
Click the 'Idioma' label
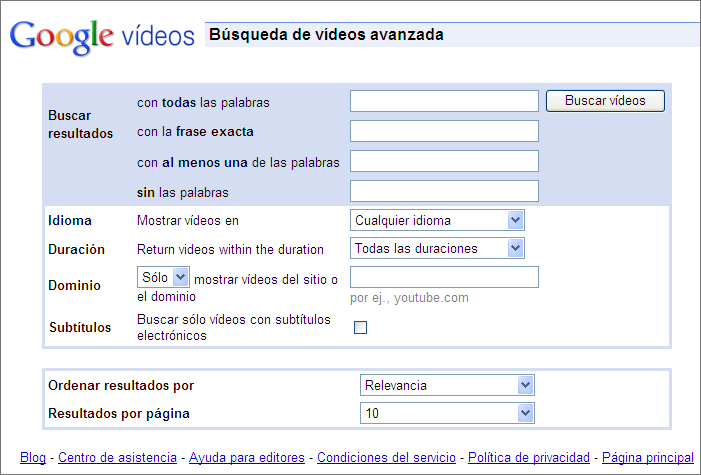click(70, 221)
